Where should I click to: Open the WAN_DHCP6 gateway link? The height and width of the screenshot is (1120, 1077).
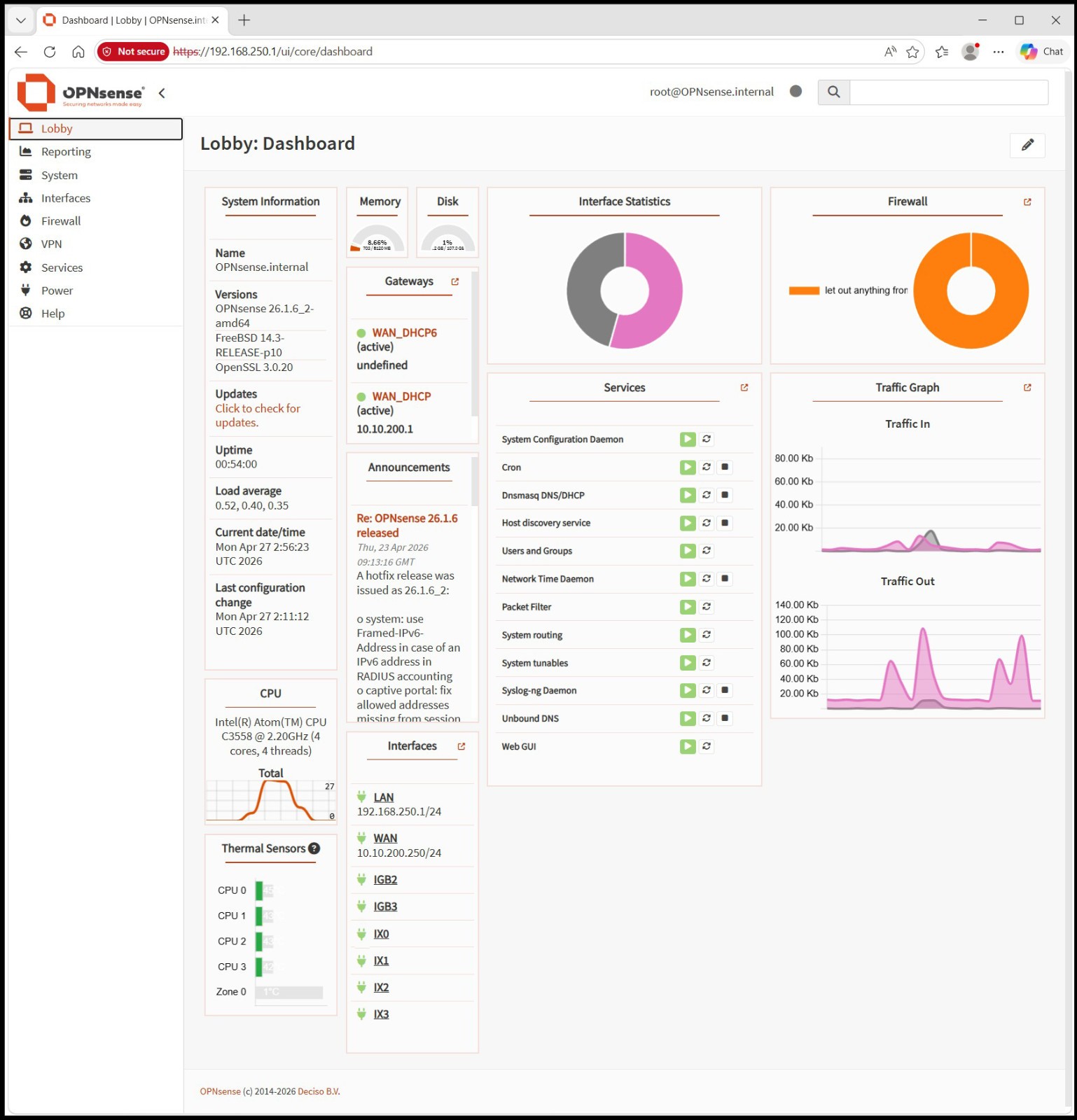[x=405, y=333]
